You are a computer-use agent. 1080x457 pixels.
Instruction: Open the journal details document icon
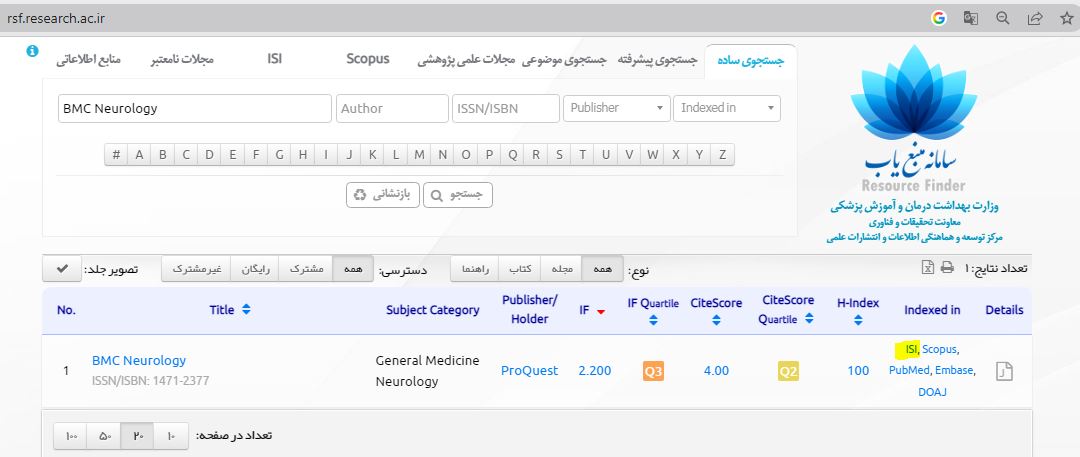(1004, 371)
